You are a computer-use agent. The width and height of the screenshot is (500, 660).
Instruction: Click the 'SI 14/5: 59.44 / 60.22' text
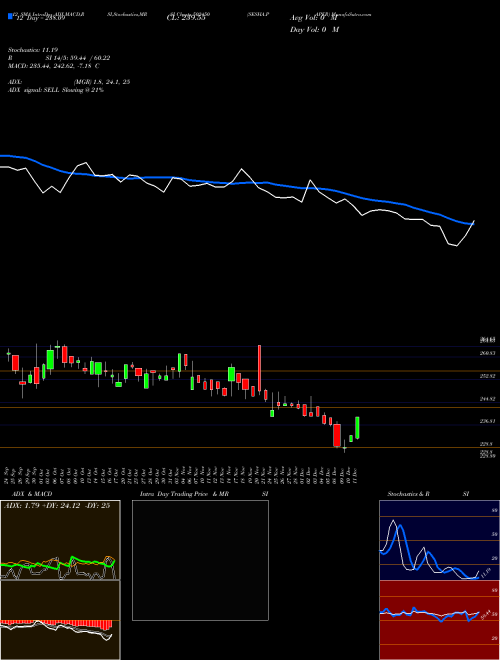pyautogui.click(x=78, y=58)
